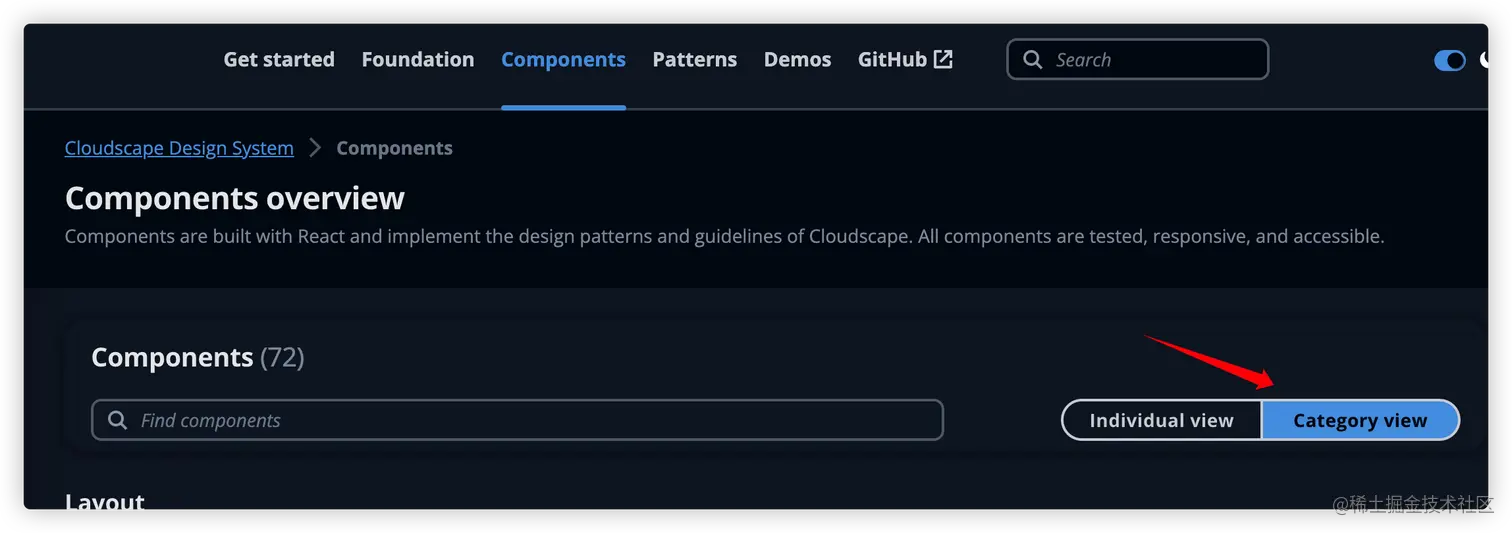Click the Components overview heading
The image size is (1512, 533).
(235, 198)
